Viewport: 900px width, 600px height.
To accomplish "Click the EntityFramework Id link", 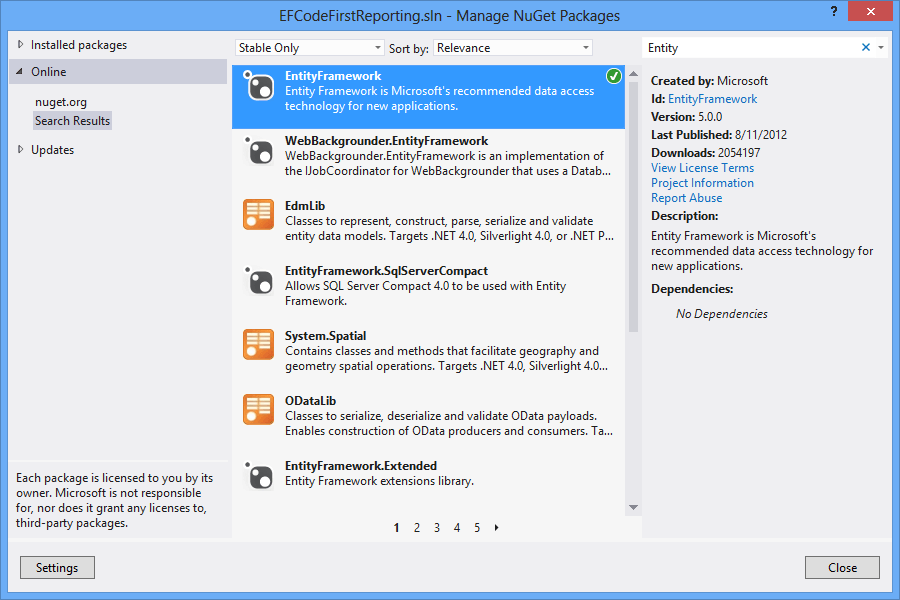I will point(712,99).
